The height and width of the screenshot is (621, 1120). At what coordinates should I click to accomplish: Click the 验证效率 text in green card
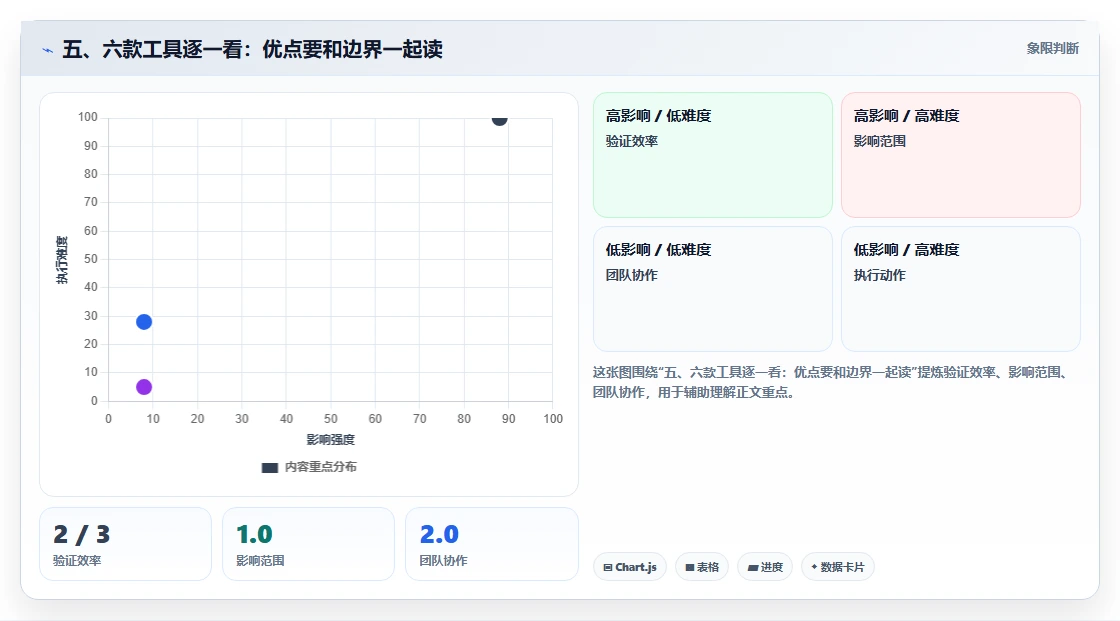point(631,141)
